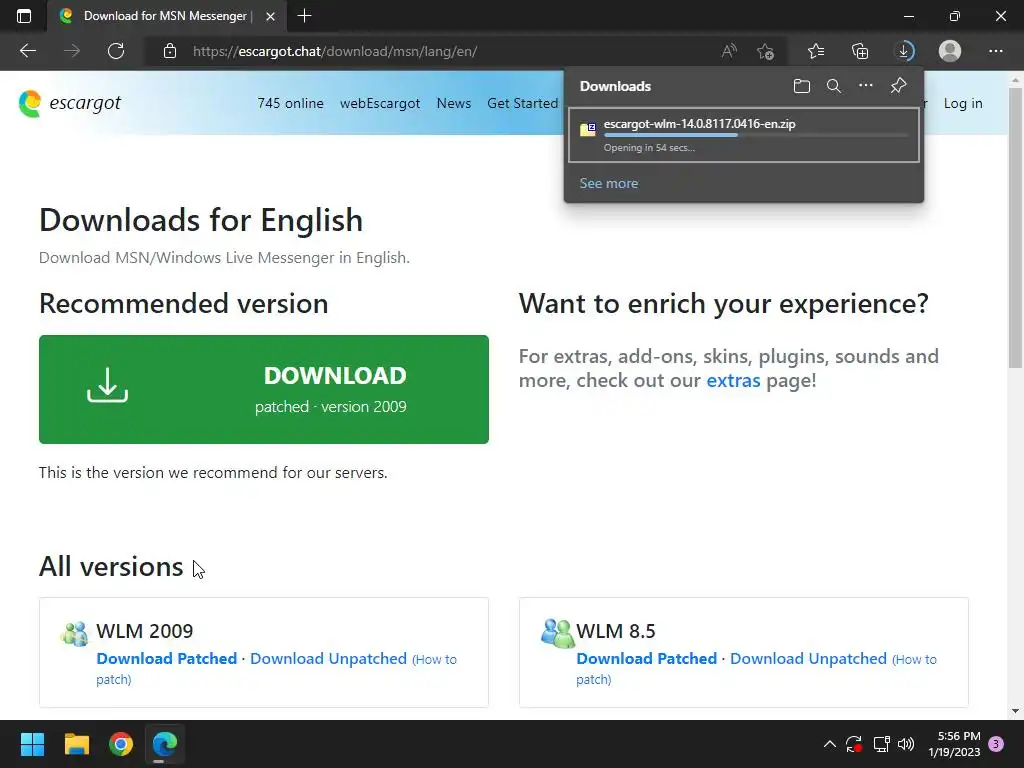Click the download progress bar
Viewport: 1024px width, 768px height.
point(756,135)
